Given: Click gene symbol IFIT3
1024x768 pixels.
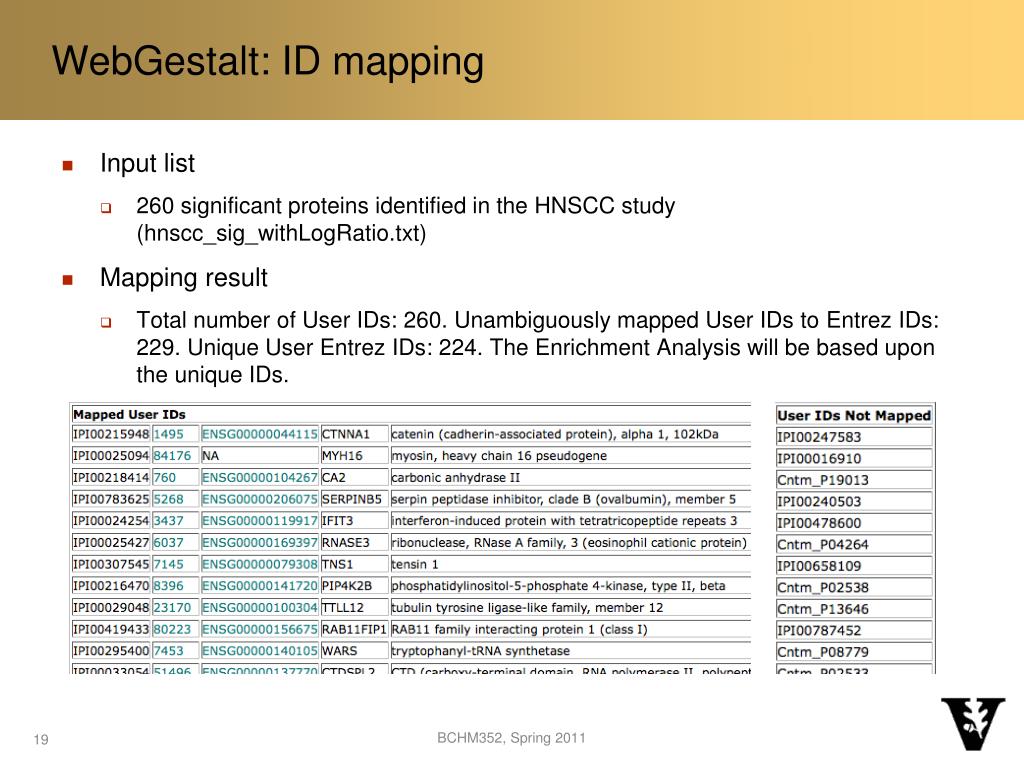Looking at the screenshot, I should point(337,520).
